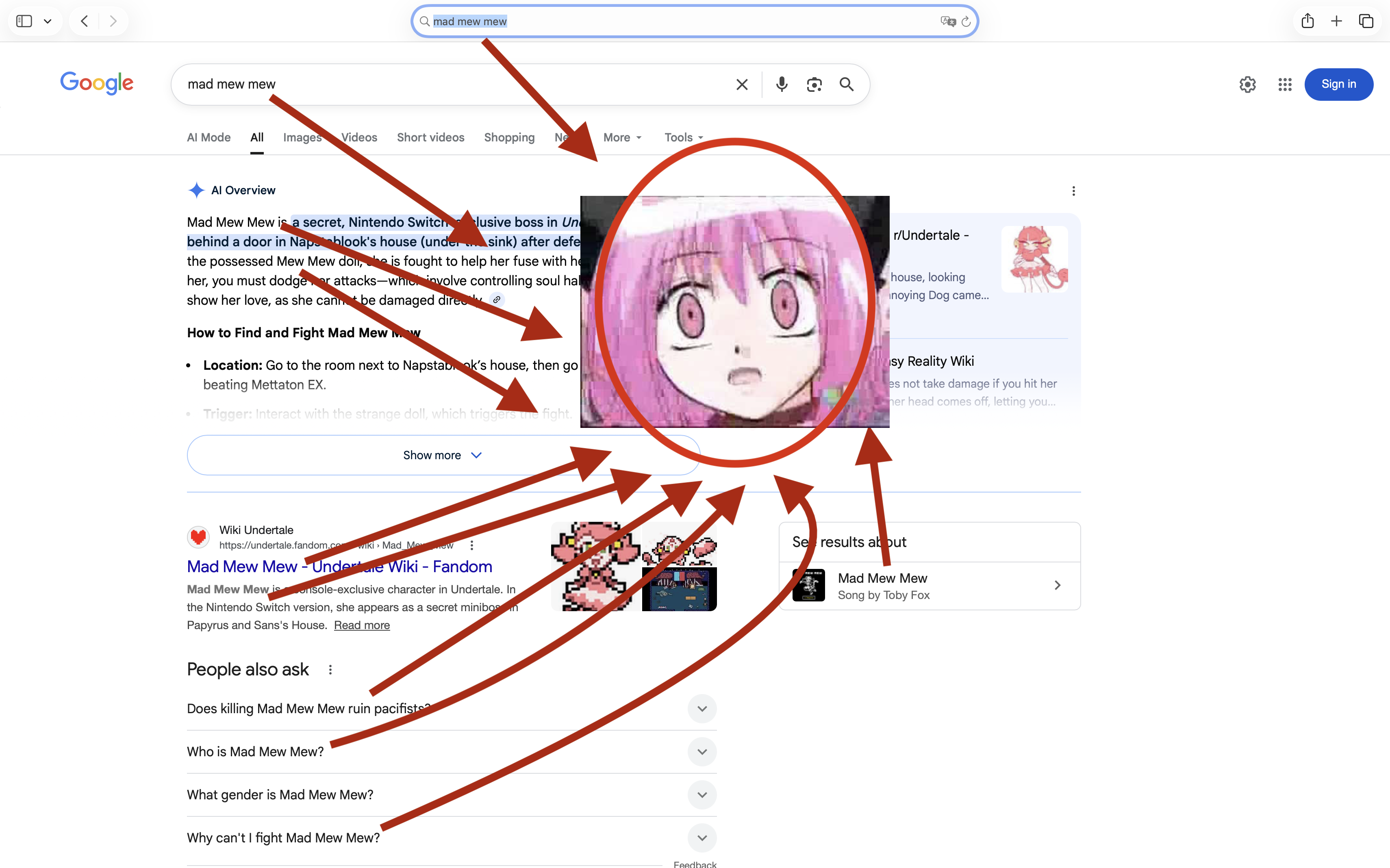Expand 'What gender is Mad Mew Mew?' question
Screen dimensions: 1390x868
point(451,794)
